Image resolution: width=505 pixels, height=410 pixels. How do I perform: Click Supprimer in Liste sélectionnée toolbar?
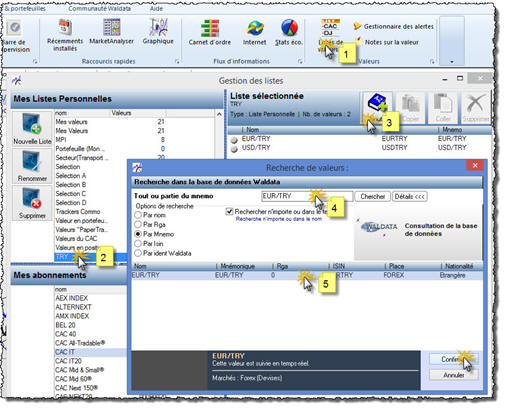tap(475, 107)
